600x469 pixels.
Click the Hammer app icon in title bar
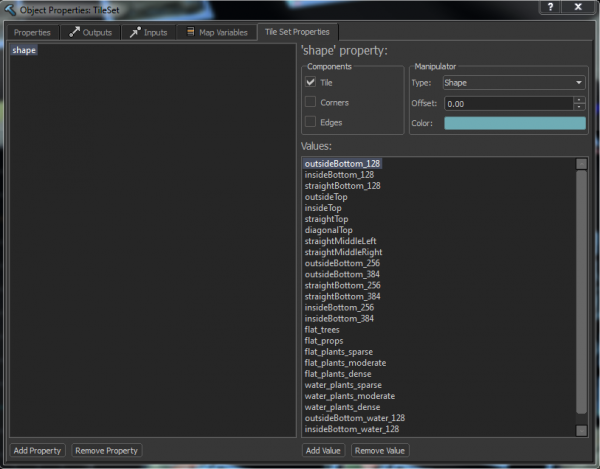[10, 10]
